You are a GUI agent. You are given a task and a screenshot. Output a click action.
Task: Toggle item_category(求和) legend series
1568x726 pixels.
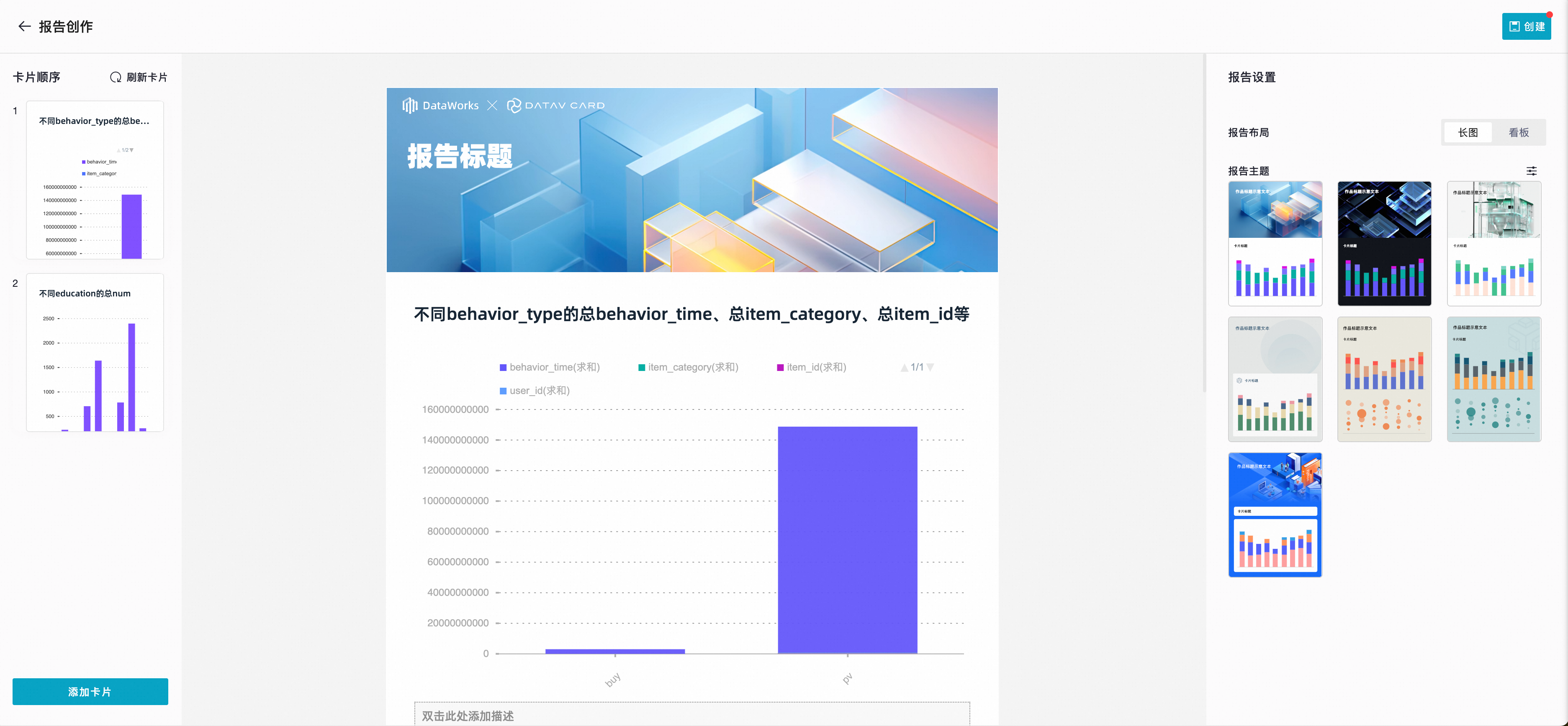(x=688, y=367)
